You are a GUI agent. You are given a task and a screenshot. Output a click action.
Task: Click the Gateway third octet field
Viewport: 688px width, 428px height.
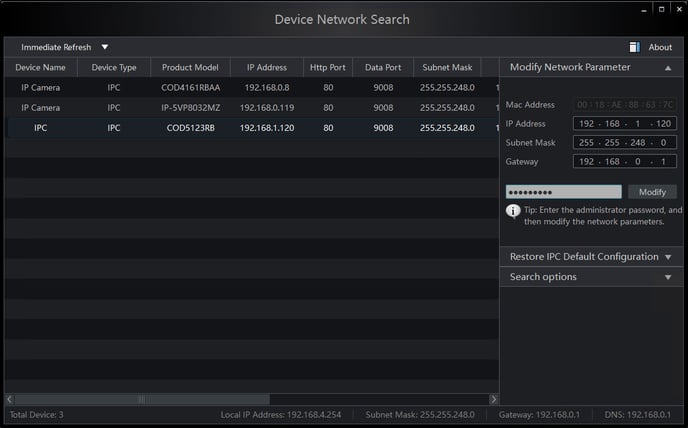click(638, 162)
